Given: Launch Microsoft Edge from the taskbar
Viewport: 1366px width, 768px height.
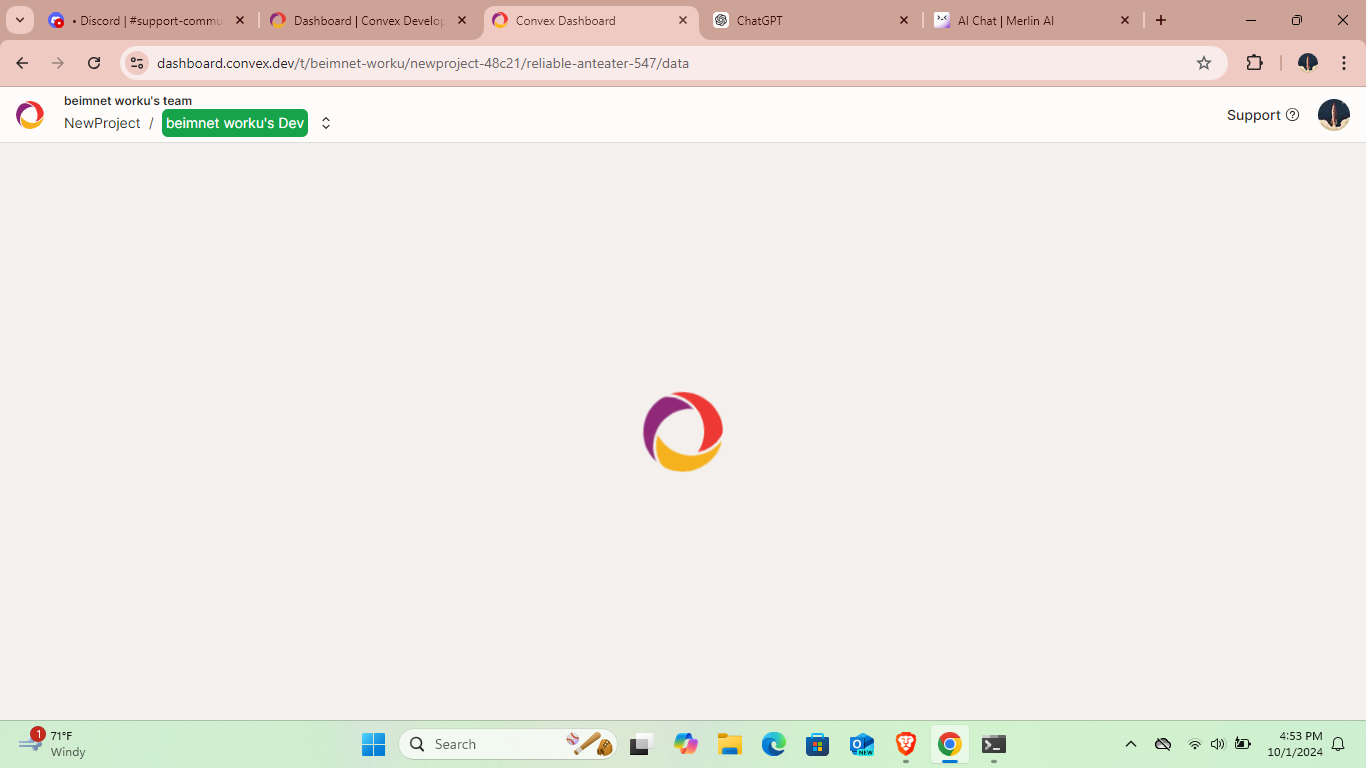Looking at the screenshot, I should (773, 744).
